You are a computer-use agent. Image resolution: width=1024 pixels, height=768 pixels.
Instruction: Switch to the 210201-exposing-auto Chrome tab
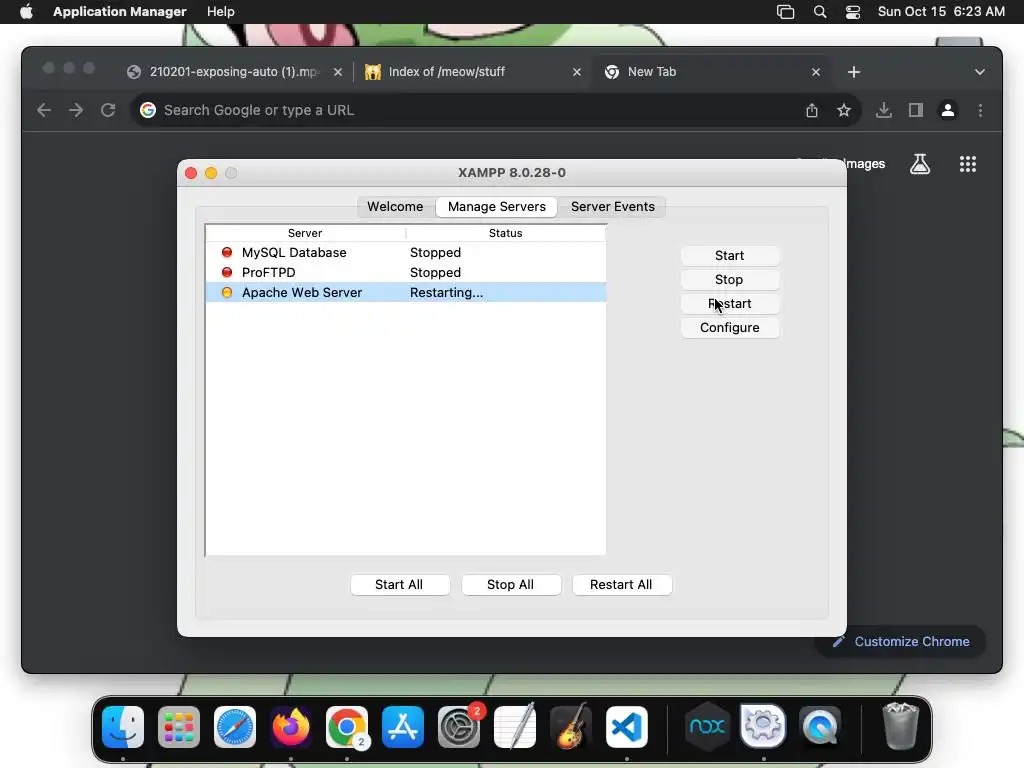[234, 72]
